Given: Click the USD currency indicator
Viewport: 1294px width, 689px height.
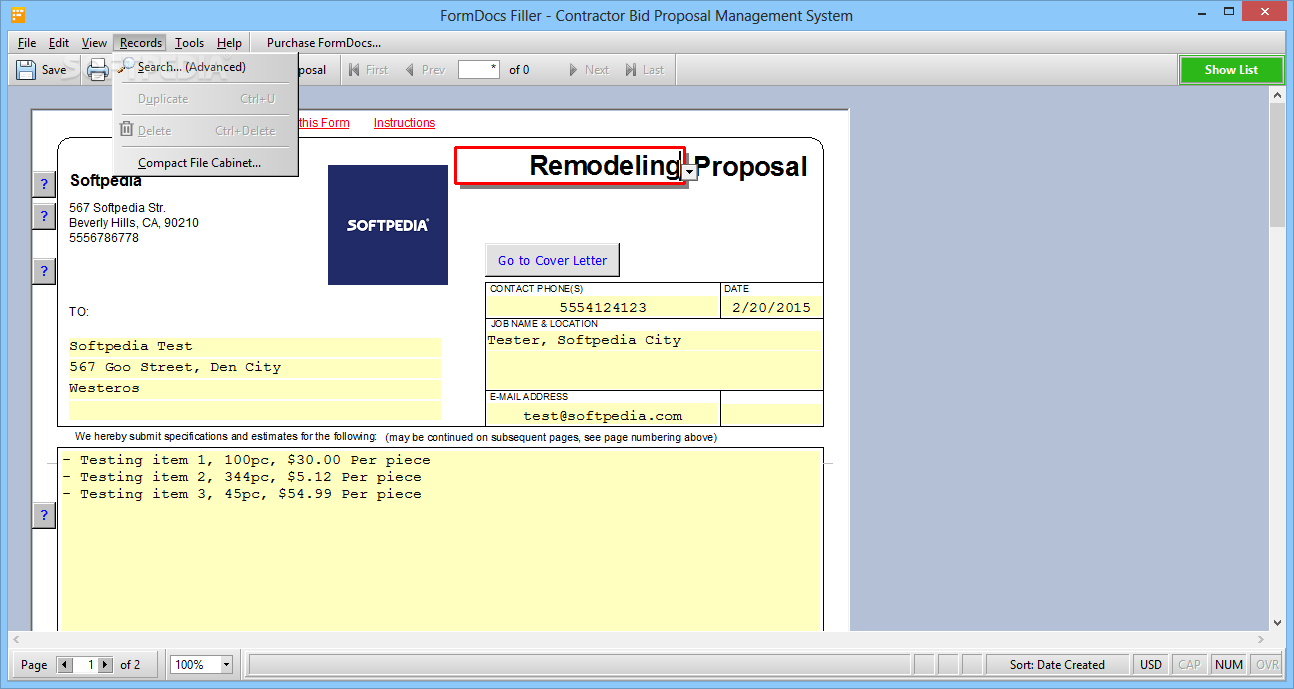Looking at the screenshot, I should 1151,665.
